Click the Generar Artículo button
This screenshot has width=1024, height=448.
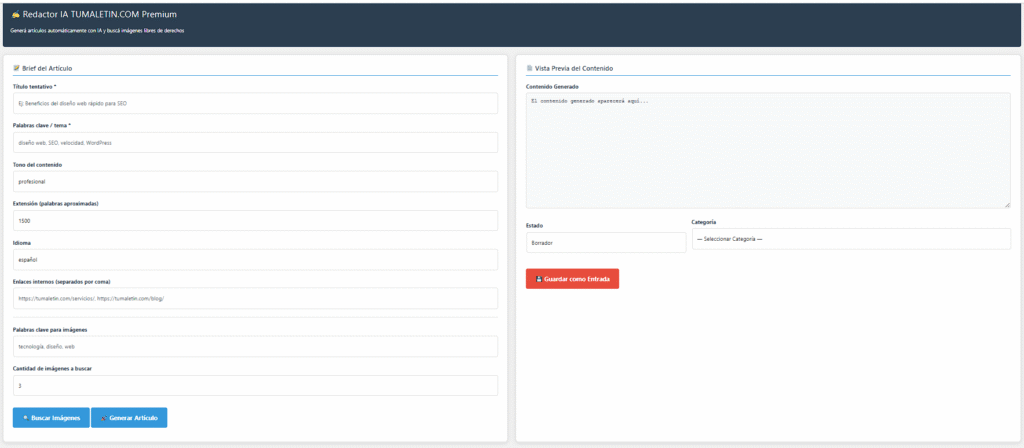click(x=129, y=418)
